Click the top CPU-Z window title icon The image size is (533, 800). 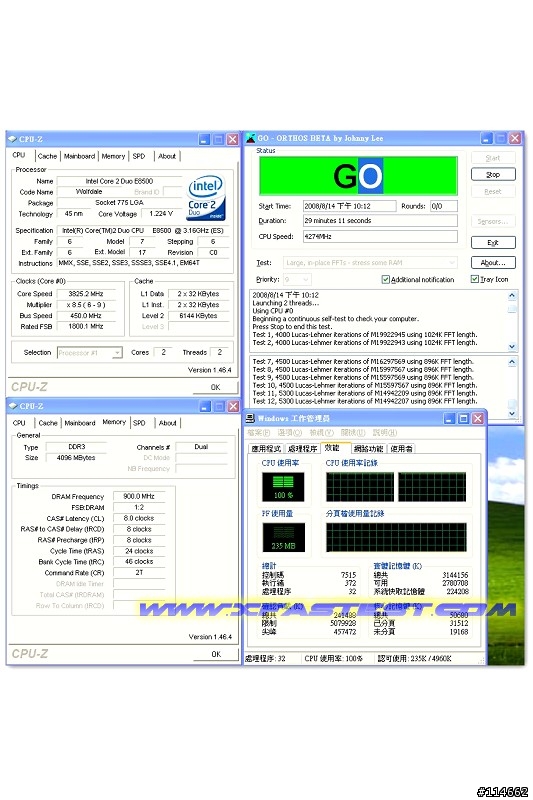point(13,139)
